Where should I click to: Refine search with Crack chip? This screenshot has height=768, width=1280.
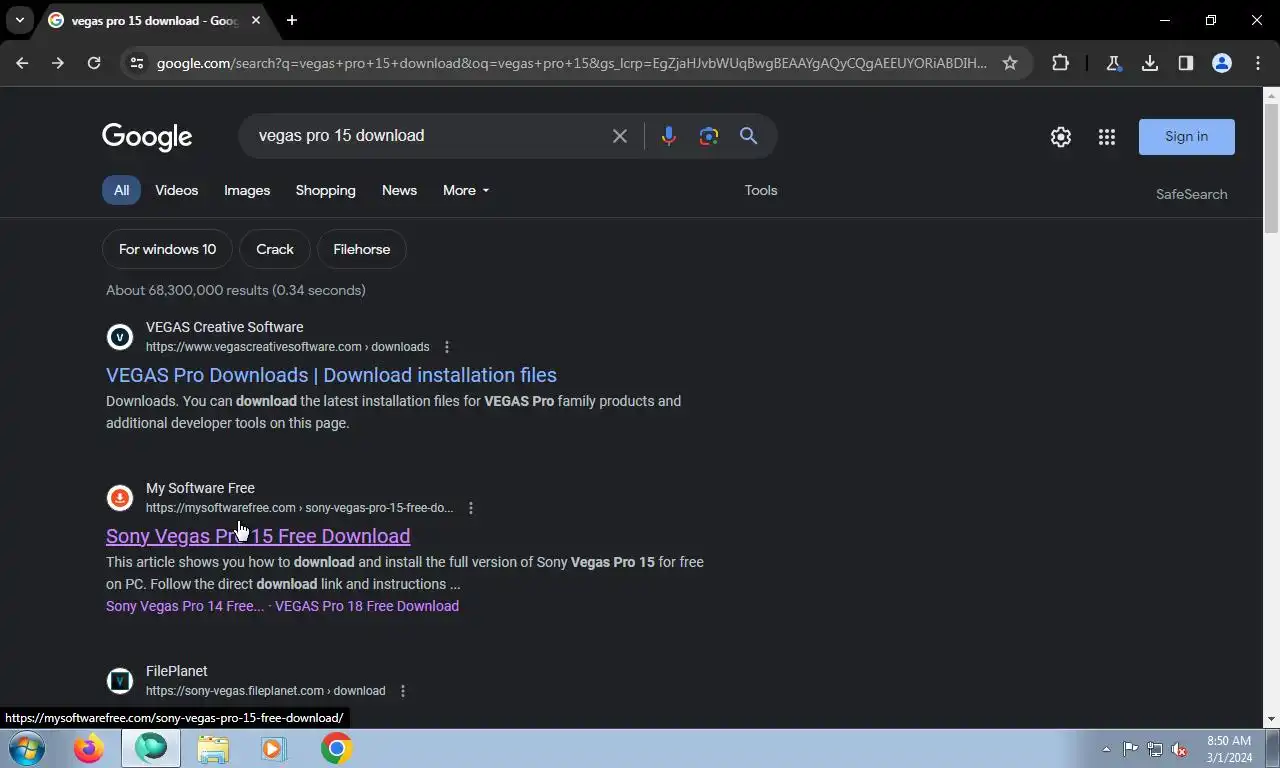tap(275, 249)
